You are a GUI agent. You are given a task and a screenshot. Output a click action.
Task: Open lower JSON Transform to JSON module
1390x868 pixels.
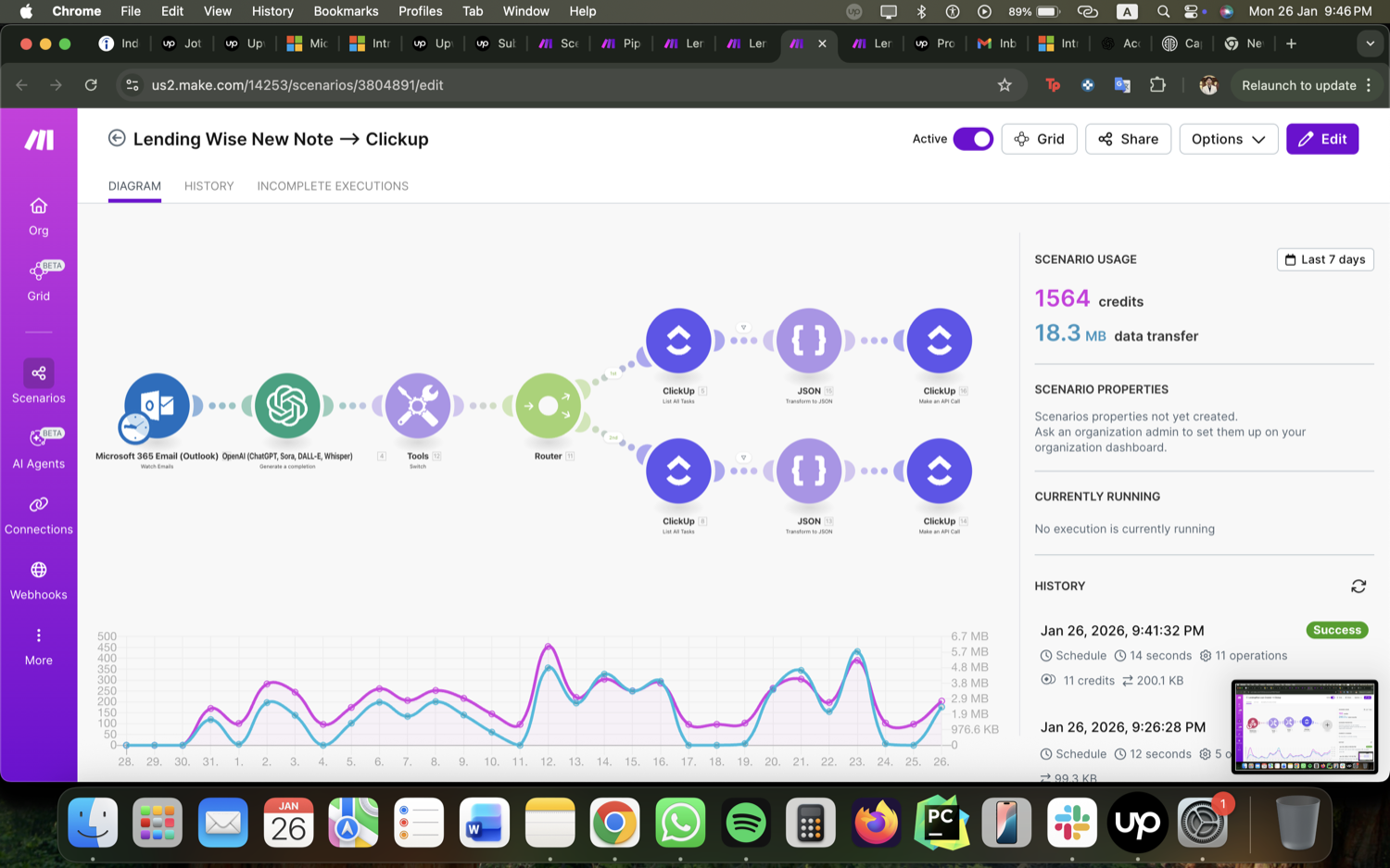coord(809,471)
